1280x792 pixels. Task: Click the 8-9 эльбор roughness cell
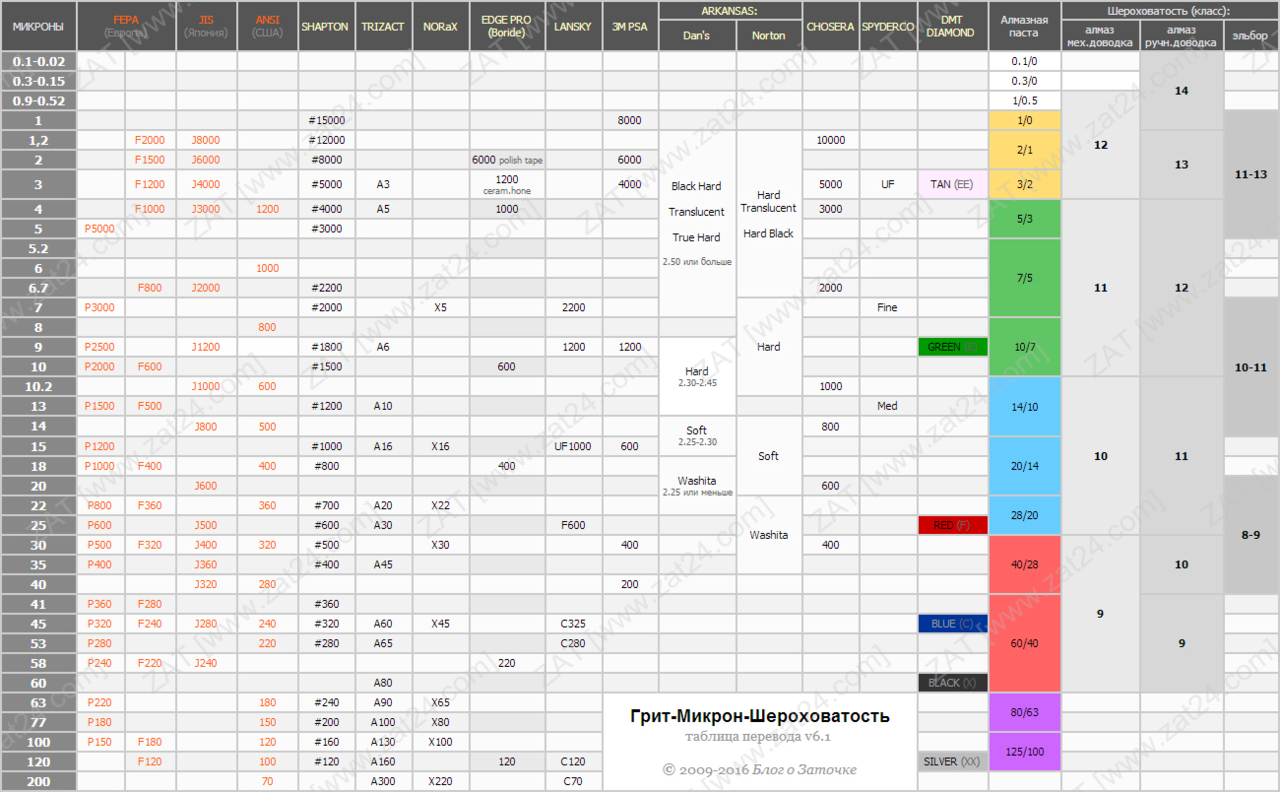(1251, 535)
